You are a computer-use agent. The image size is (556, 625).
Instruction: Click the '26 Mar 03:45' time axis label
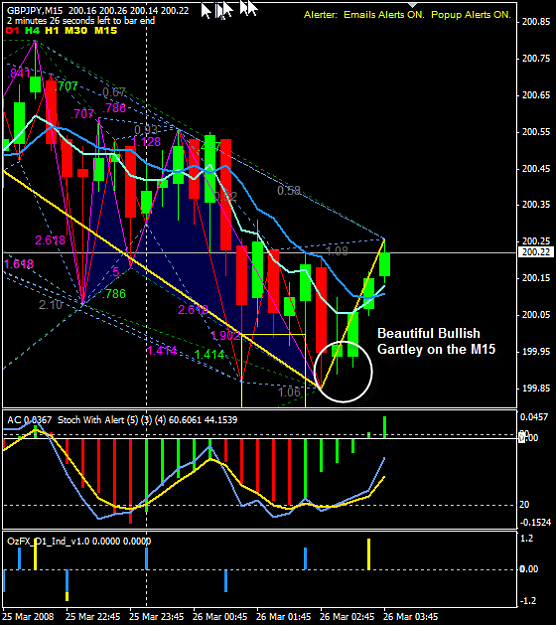(411, 617)
